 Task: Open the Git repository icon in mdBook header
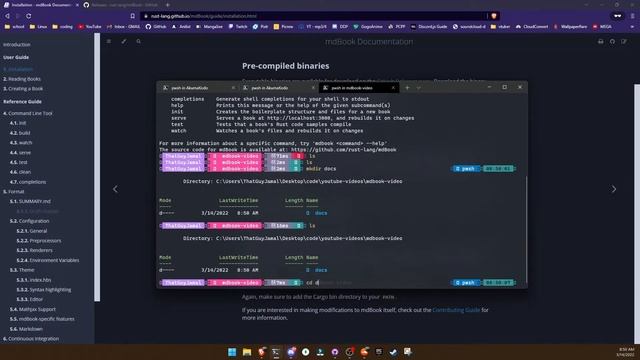tap(612, 41)
